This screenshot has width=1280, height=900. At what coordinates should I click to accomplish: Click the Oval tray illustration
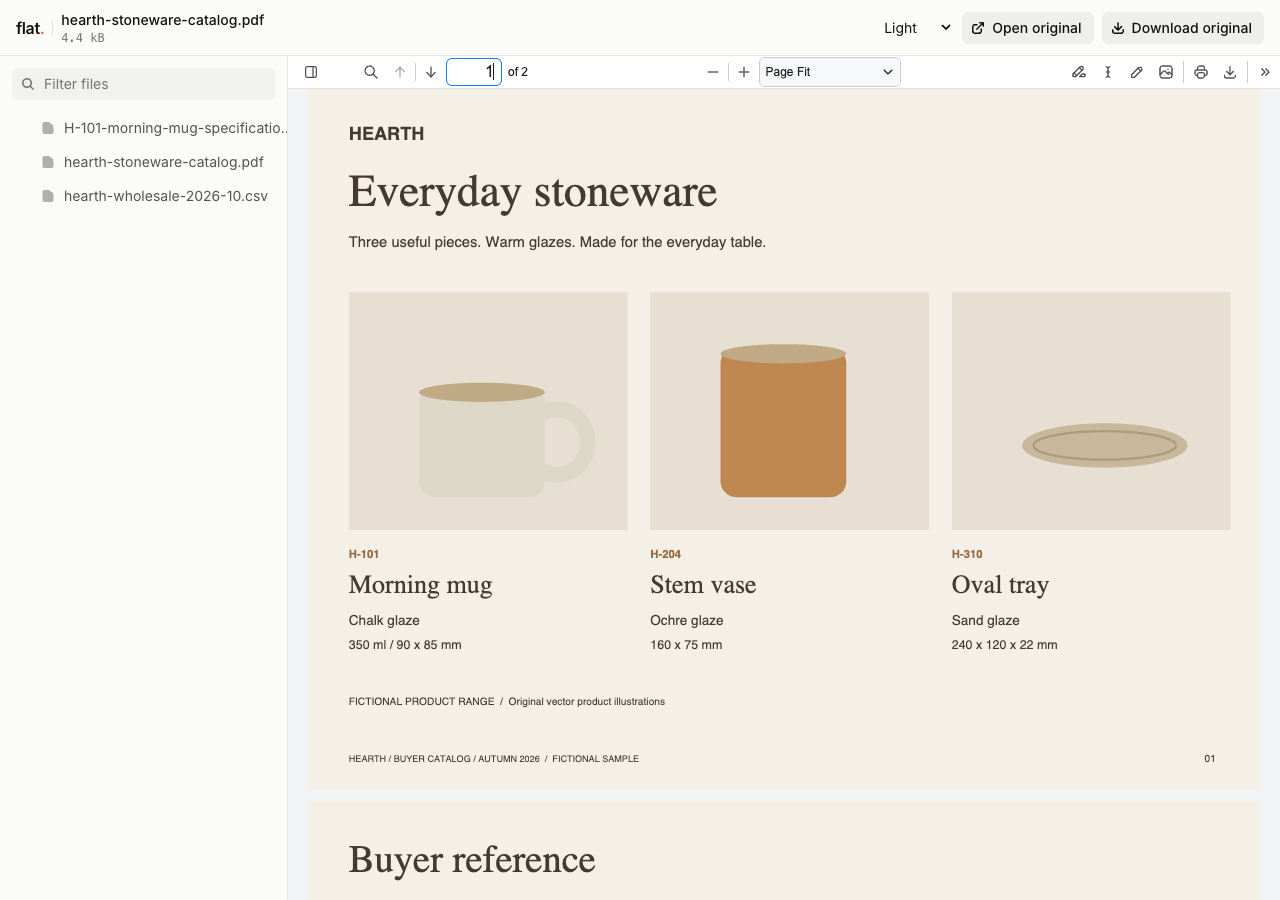(x=1091, y=411)
